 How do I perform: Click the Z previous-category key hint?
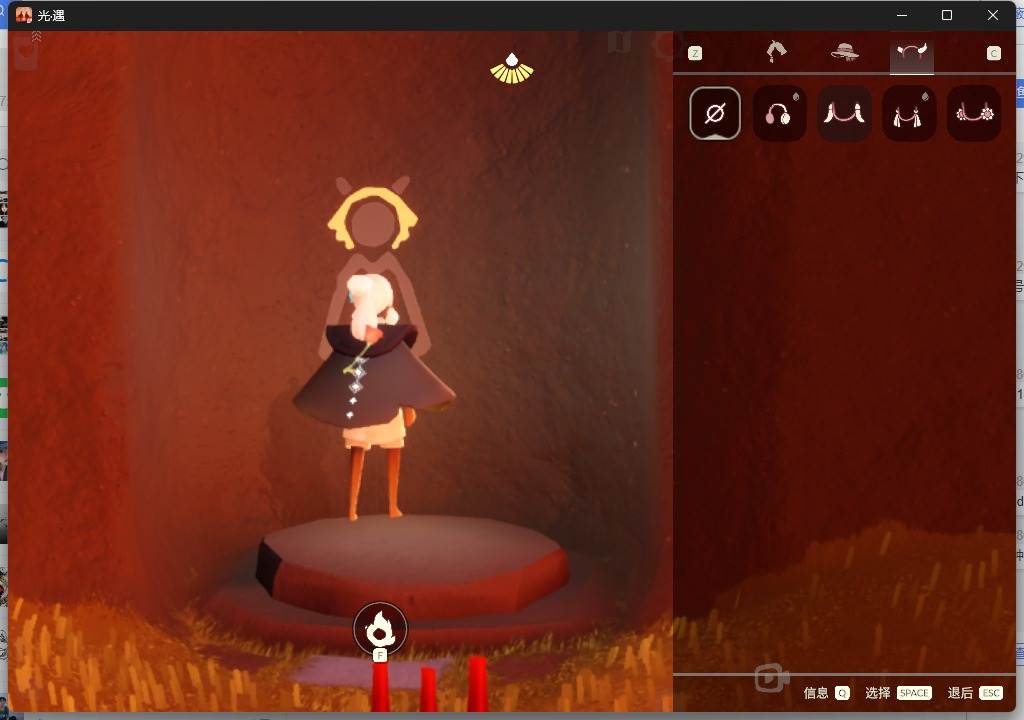(x=695, y=53)
